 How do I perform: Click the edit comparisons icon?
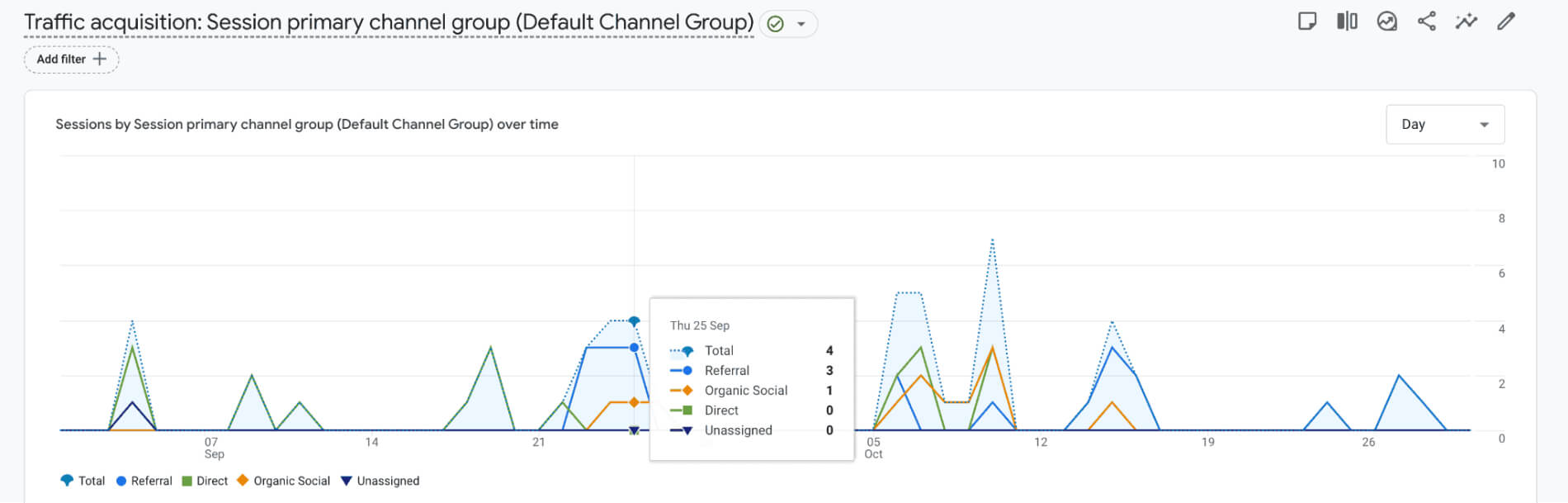click(1347, 21)
